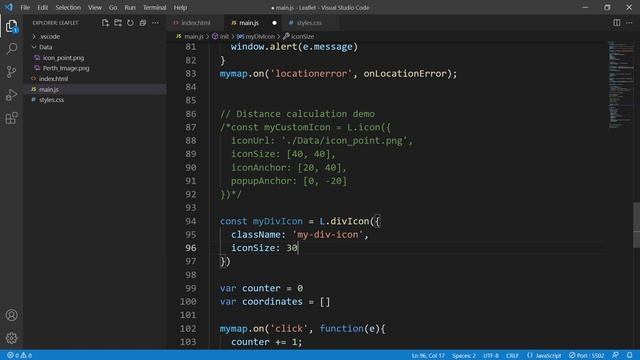Open the Selection menu
Screen dimensions: 640x360
click(68, 7)
